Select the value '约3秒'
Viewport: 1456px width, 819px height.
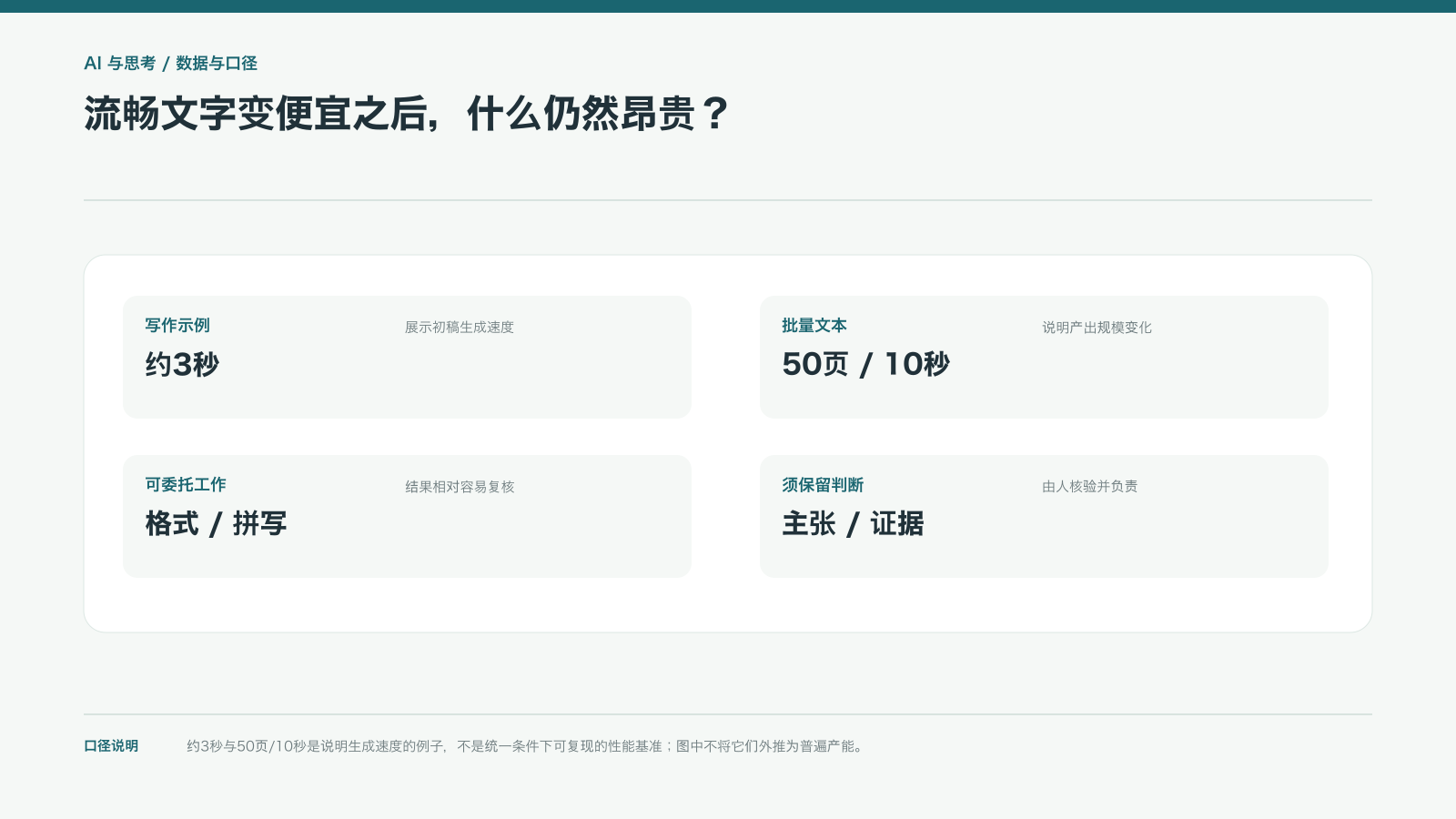point(182,364)
